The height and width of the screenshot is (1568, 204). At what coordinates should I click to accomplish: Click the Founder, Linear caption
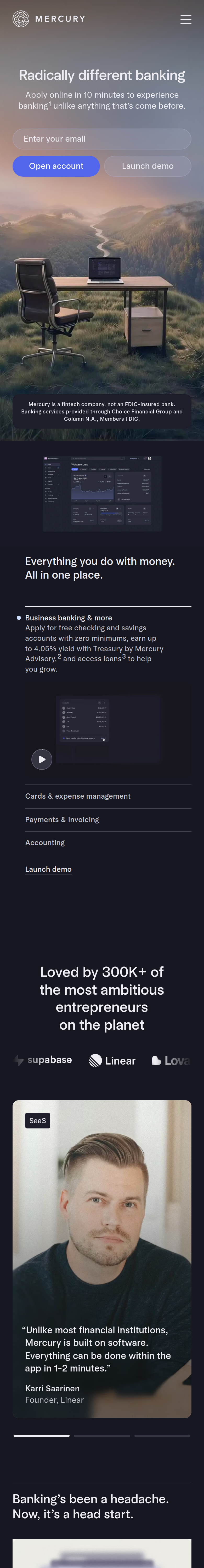(54, 1400)
